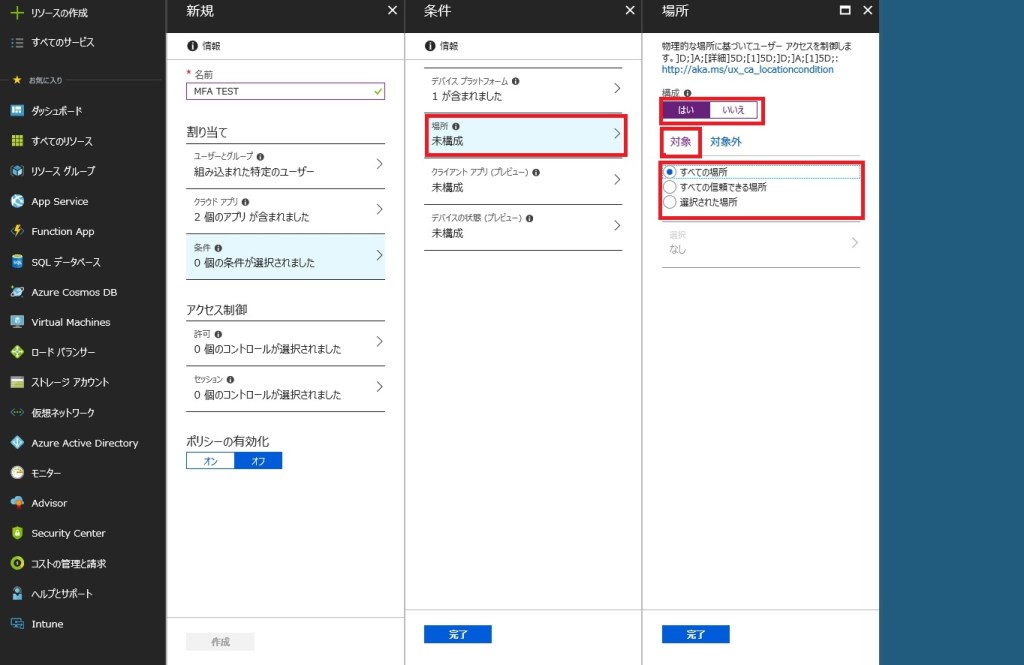
Task: Turn policy enablement to オン
Action: coord(210,461)
